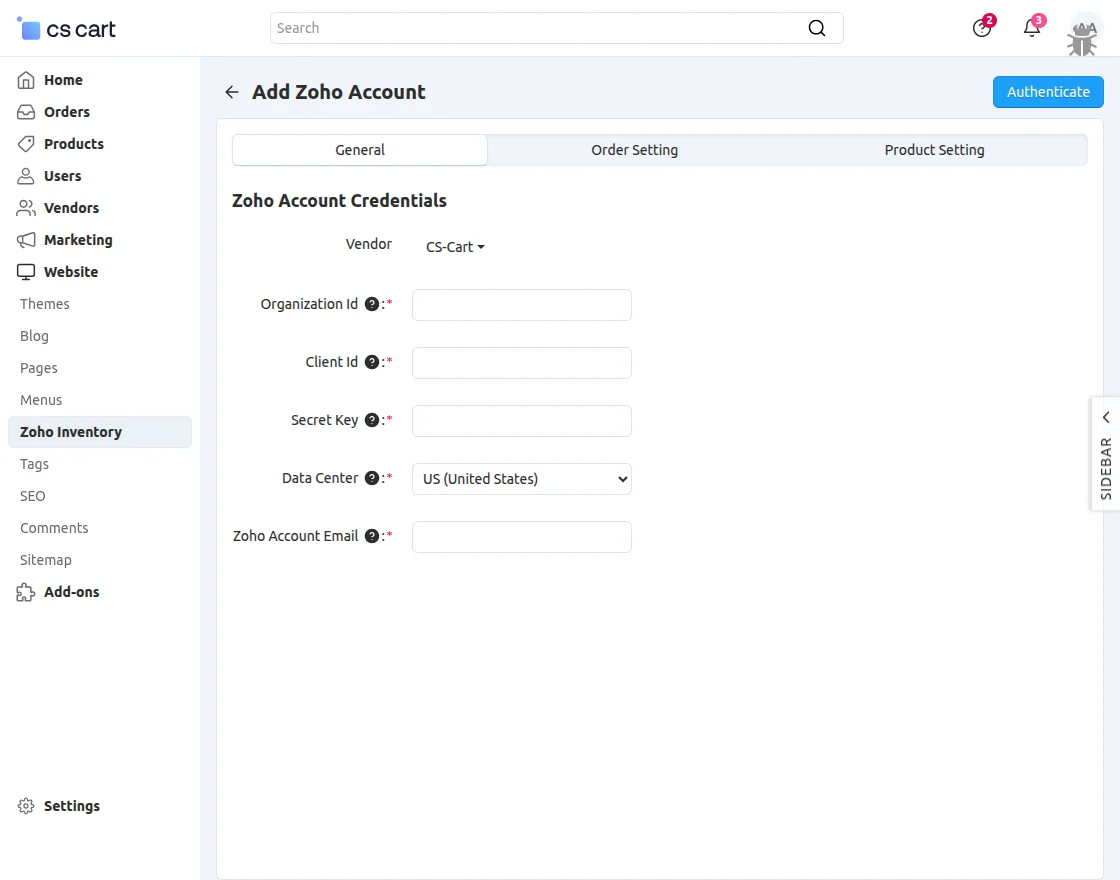The image size is (1120, 880).
Task: Click the Secret Key input field
Action: coord(521,421)
